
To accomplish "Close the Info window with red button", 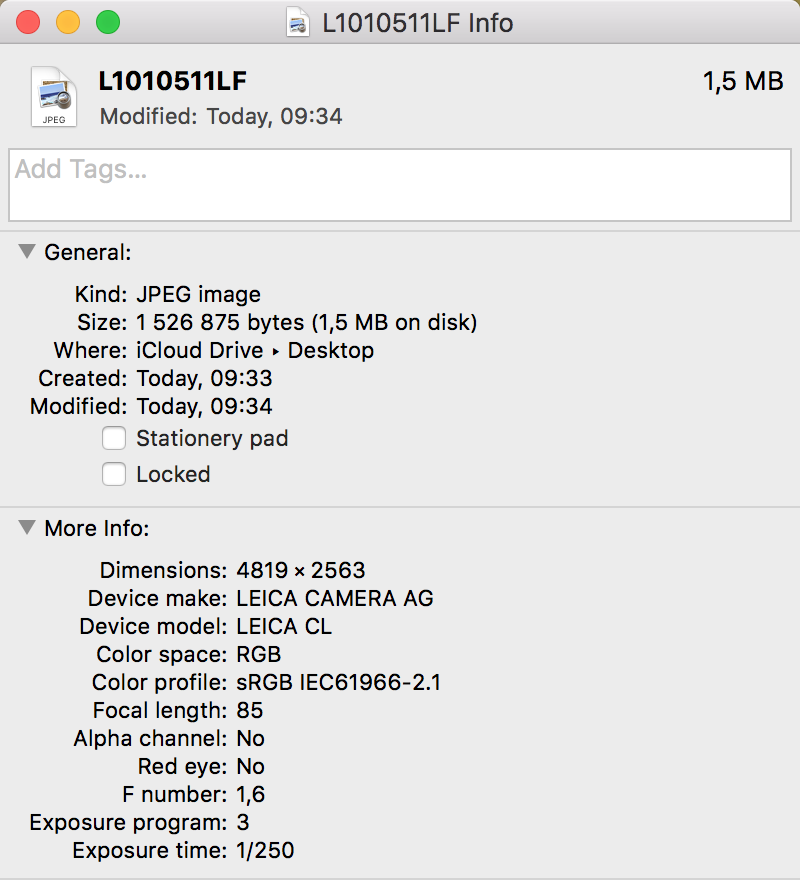I will (27, 22).
